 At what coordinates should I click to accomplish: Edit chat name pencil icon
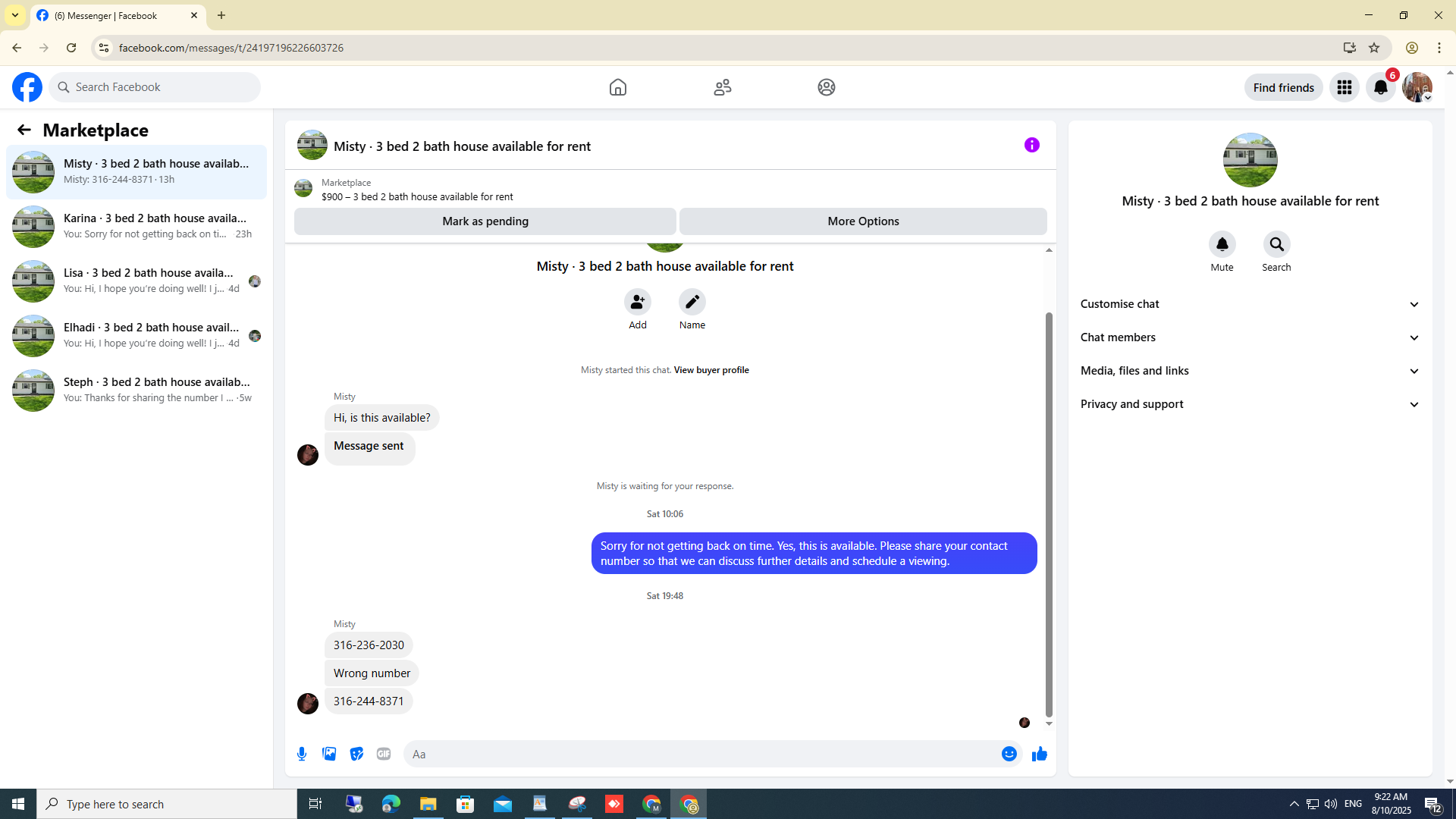click(x=692, y=302)
